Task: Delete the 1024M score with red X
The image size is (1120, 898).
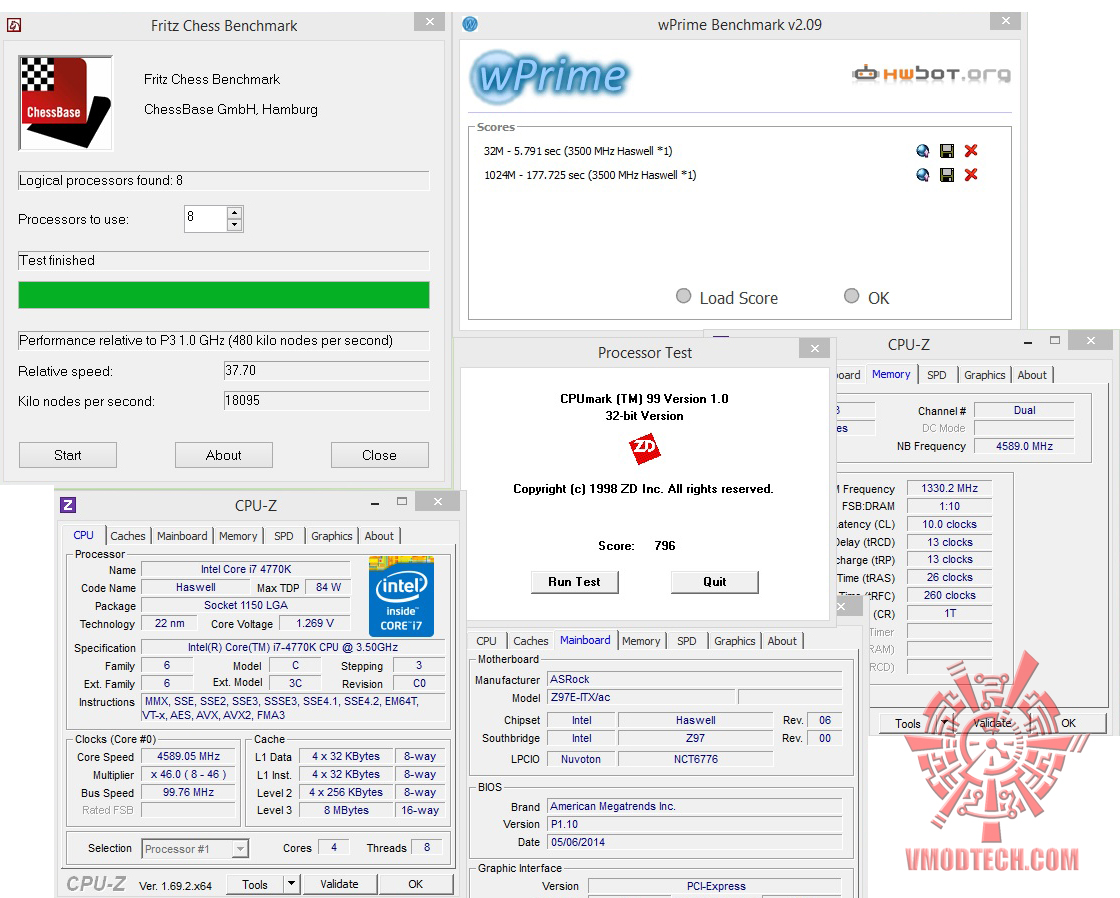Action: 971,175
